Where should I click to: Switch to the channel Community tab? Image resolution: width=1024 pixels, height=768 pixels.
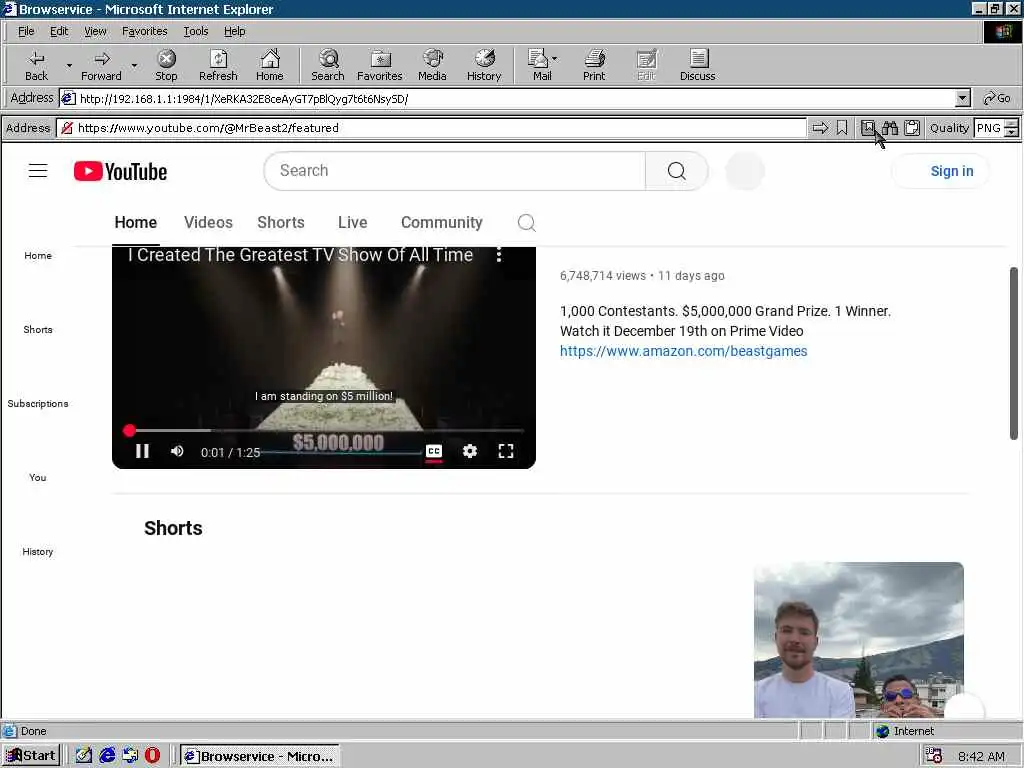441,223
